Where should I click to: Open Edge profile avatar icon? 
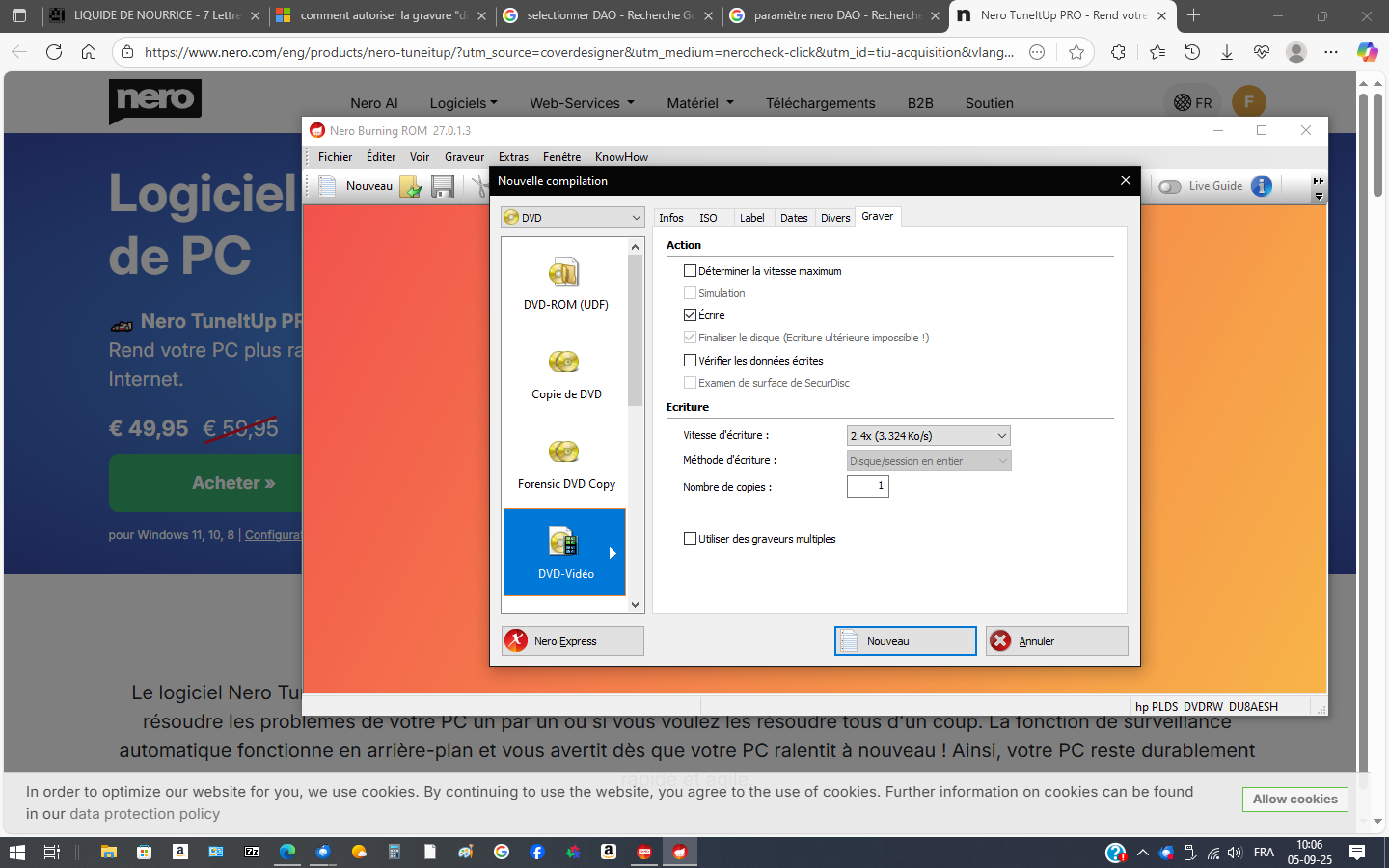click(1296, 52)
